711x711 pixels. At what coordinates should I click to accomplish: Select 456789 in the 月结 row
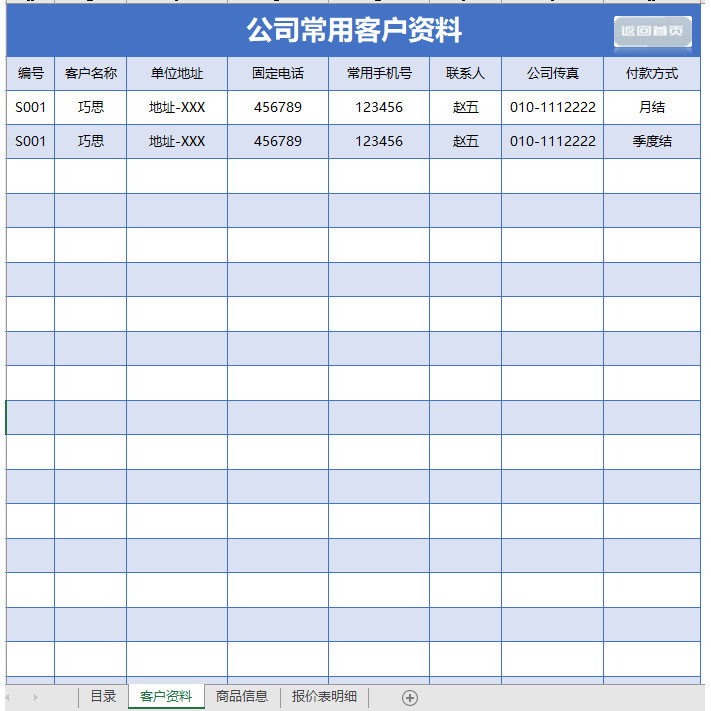[x=278, y=107]
